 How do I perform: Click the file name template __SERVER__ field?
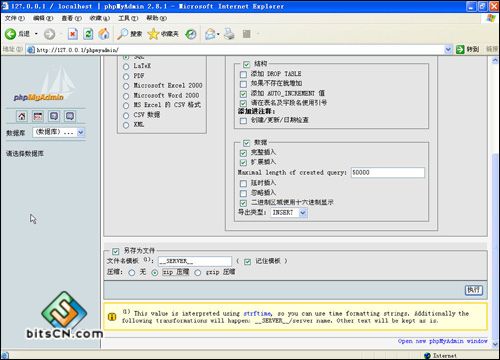(195, 261)
